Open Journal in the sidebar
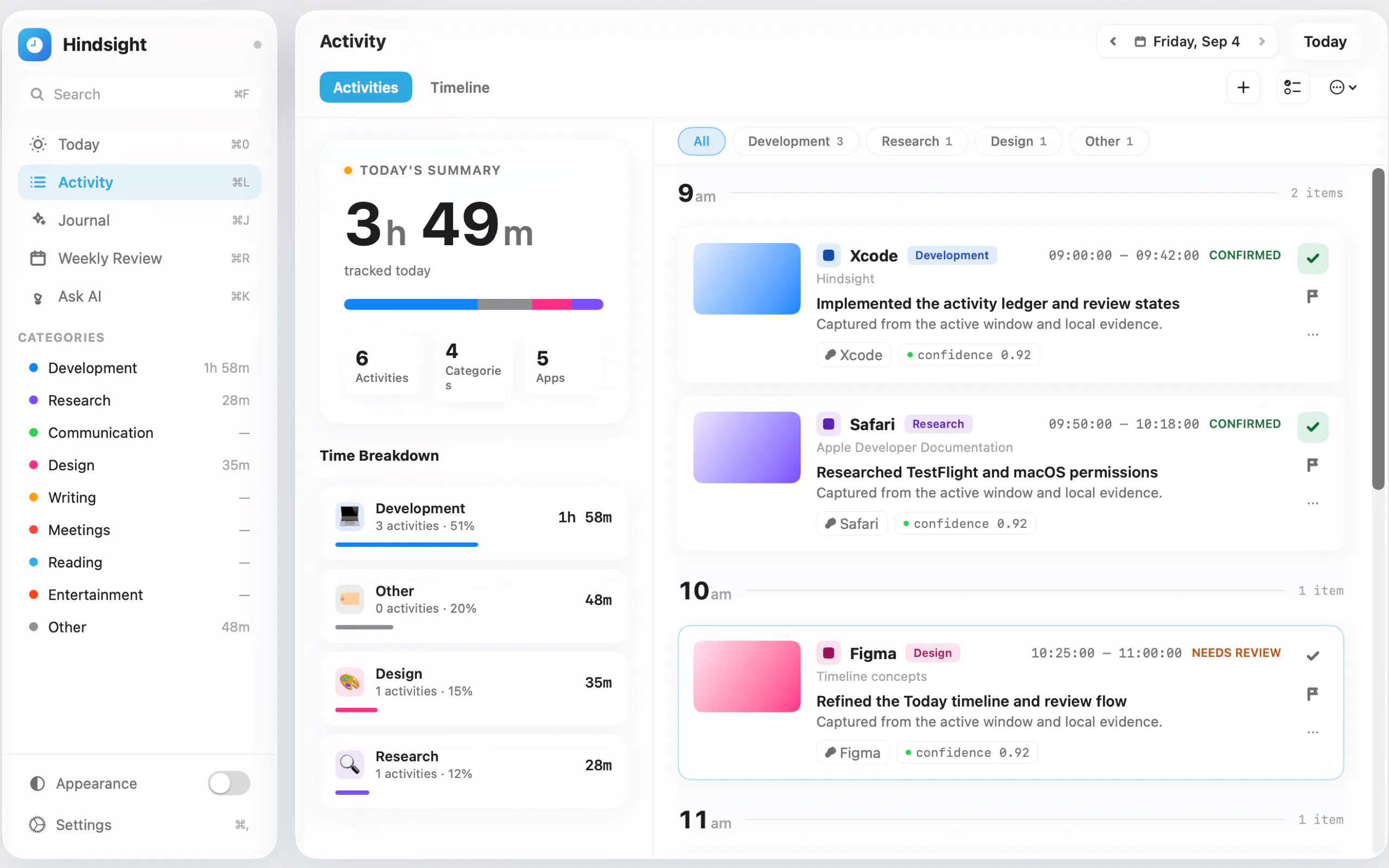This screenshot has height=868, width=1389. pyautogui.click(x=139, y=220)
